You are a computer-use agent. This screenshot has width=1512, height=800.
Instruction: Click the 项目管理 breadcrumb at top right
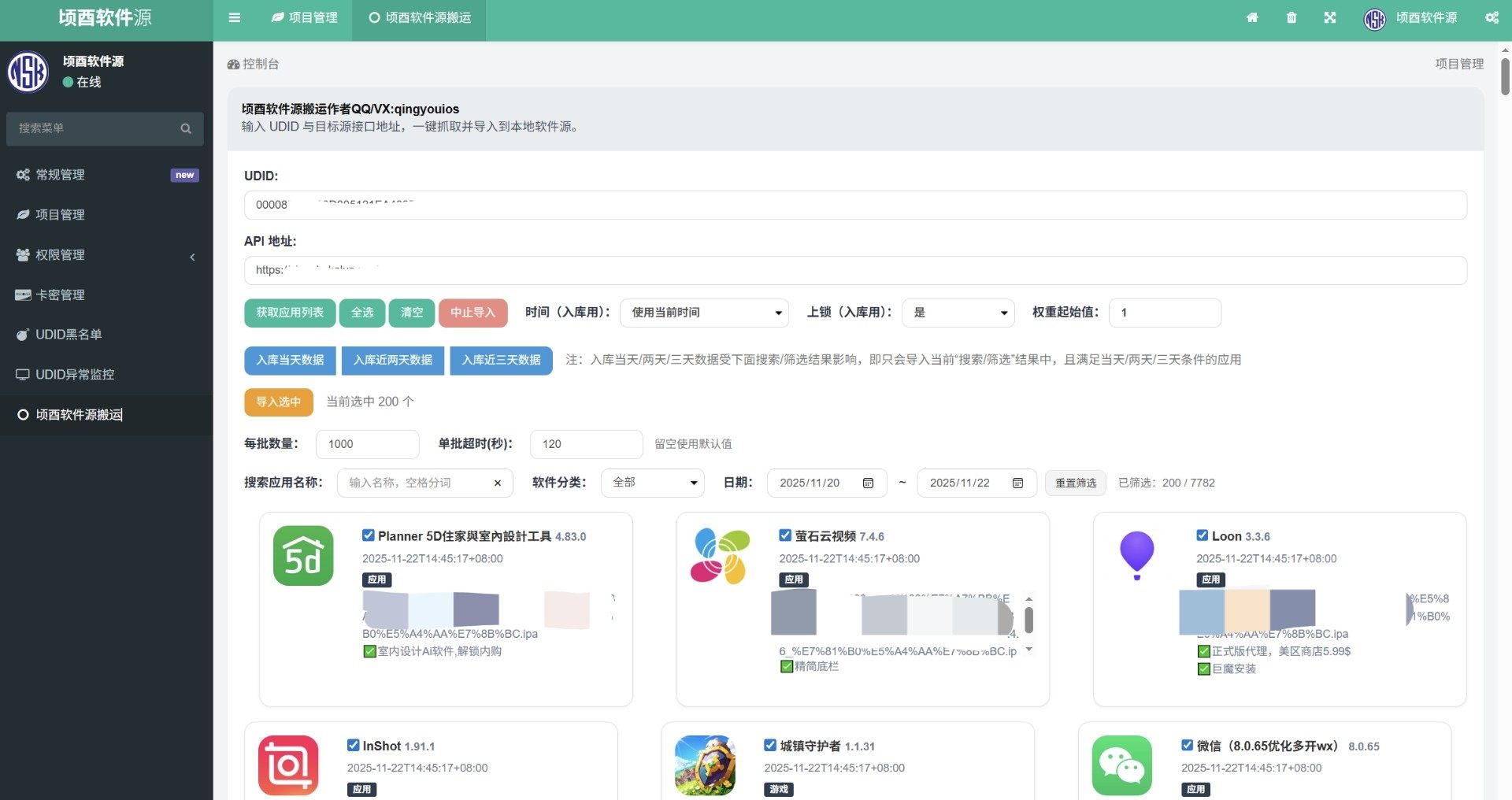click(1459, 64)
